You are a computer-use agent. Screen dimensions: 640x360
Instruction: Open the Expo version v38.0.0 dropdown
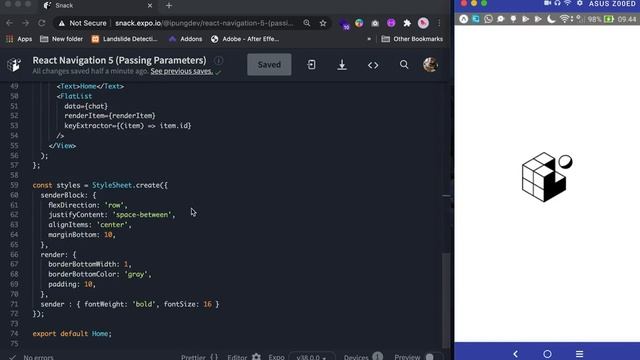tap(312, 357)
